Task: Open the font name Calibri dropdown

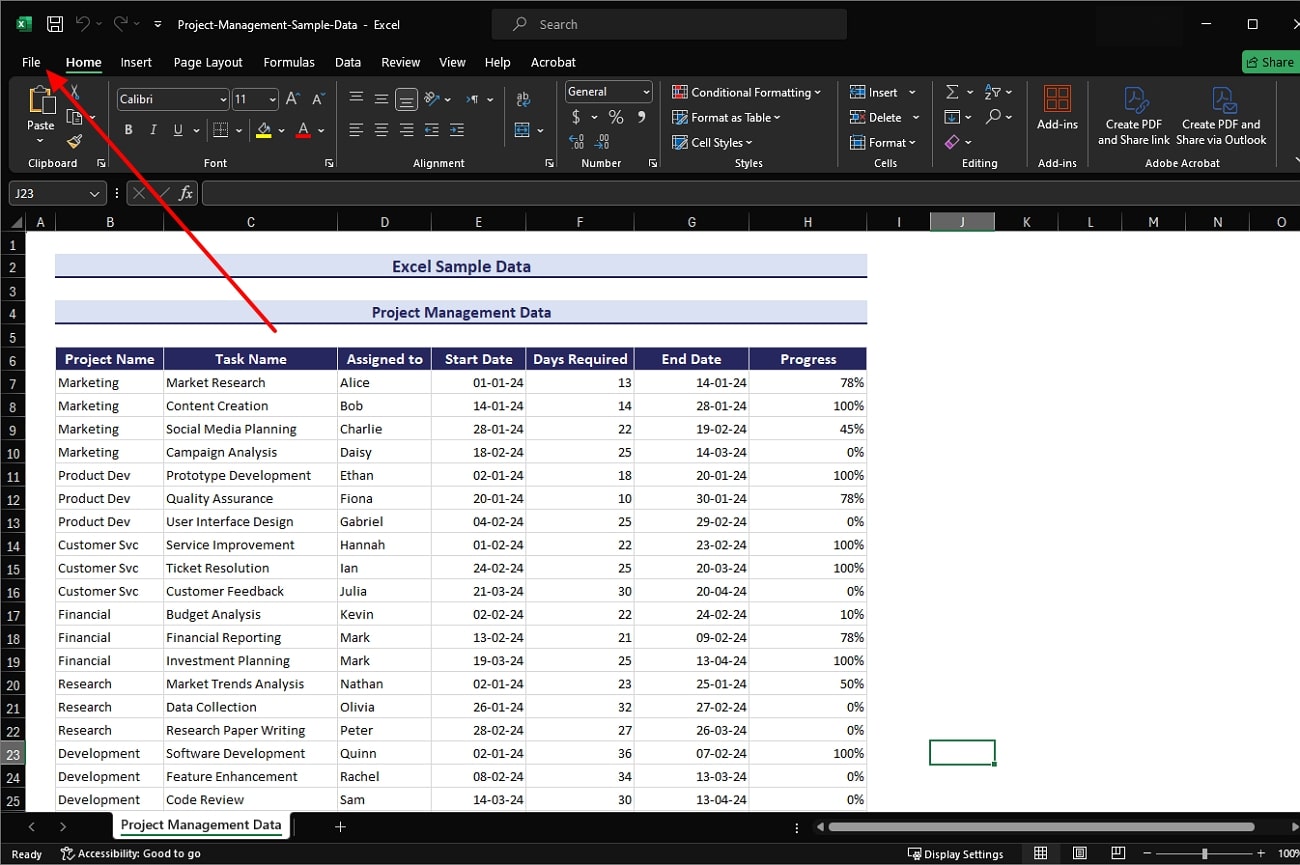Action: 223,99
